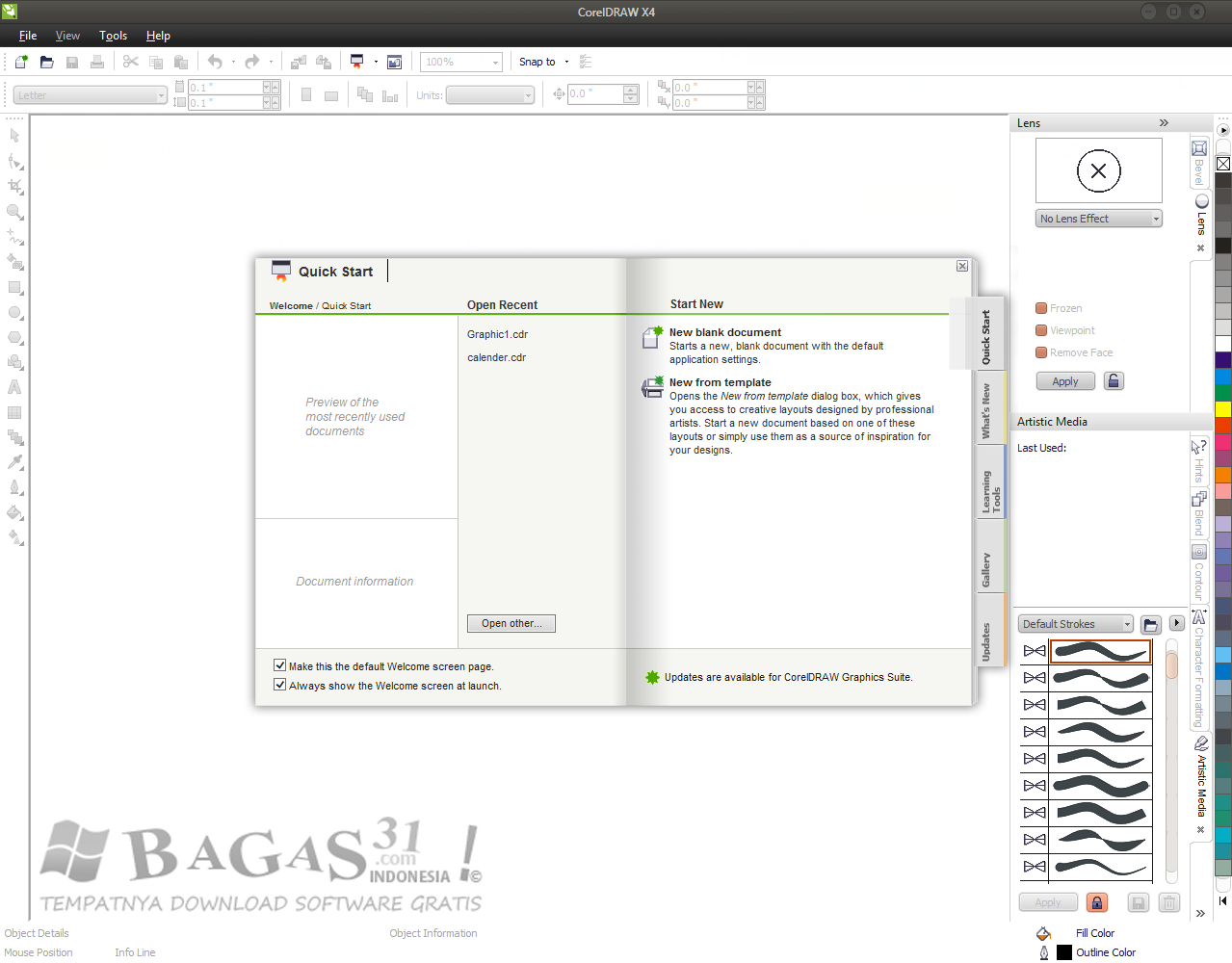Open the Help menu
The width and height of the screenshot is (1232, 963).
[x=158, y=36]
